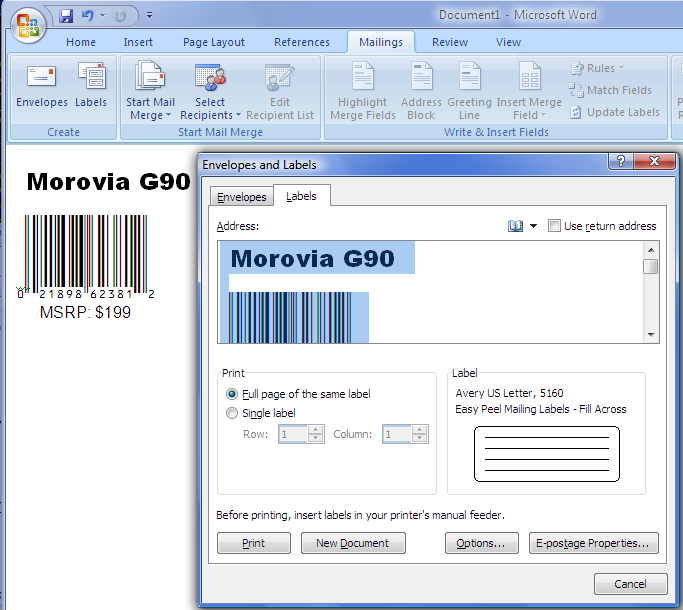The width and height of the screenshot is (683, 610).
Task: Click Address box scroll up arrow
Action: point(651,250)
